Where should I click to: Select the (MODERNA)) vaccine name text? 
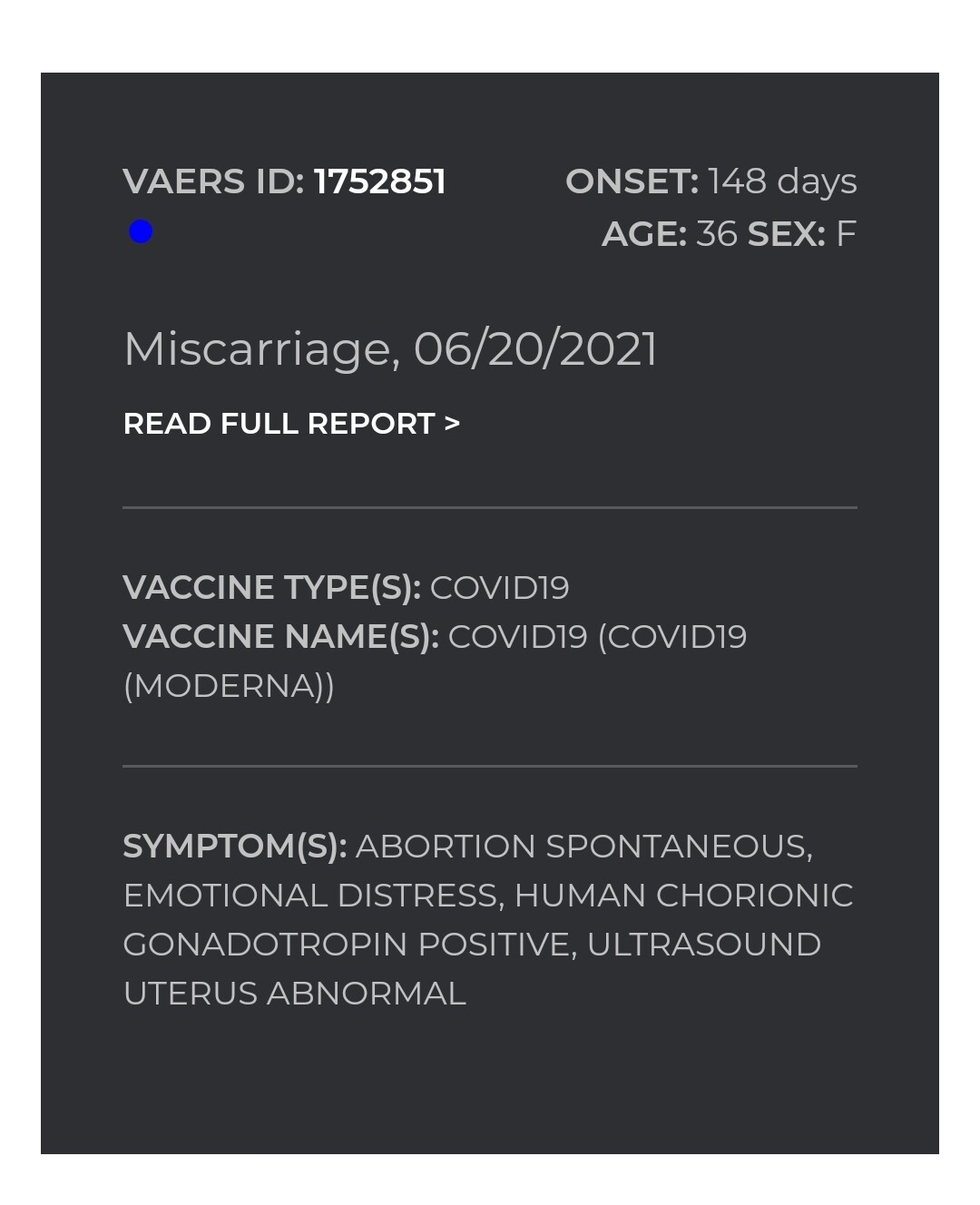click(229, 686)
